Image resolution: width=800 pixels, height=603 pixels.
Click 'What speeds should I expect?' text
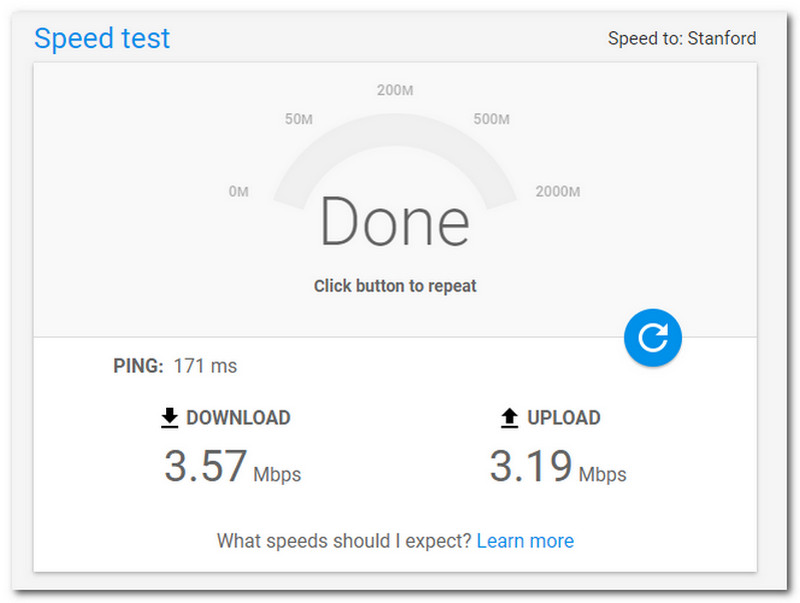[x=344, y=541]
